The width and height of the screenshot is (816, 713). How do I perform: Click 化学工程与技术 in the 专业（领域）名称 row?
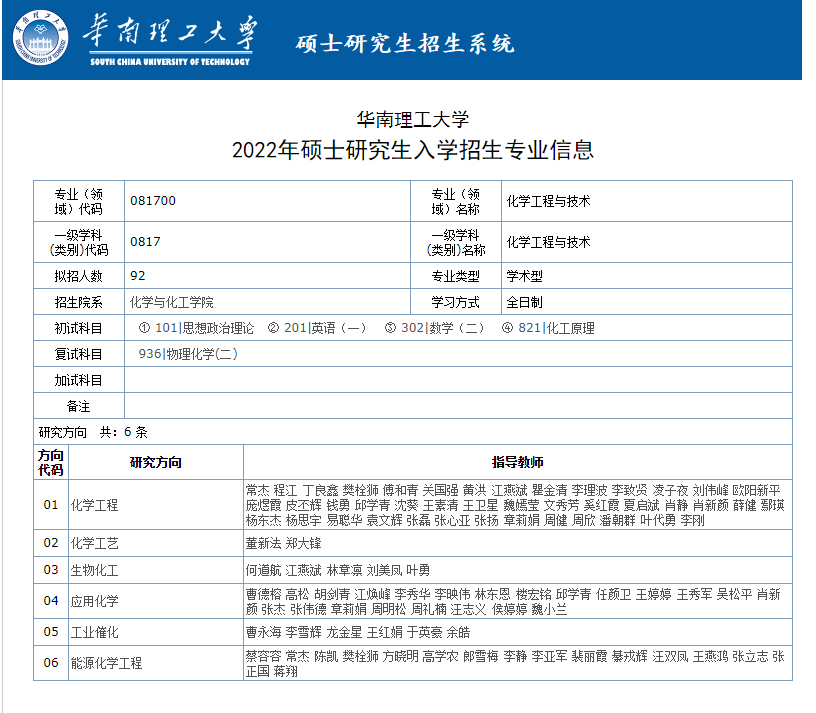pos(549,201)
